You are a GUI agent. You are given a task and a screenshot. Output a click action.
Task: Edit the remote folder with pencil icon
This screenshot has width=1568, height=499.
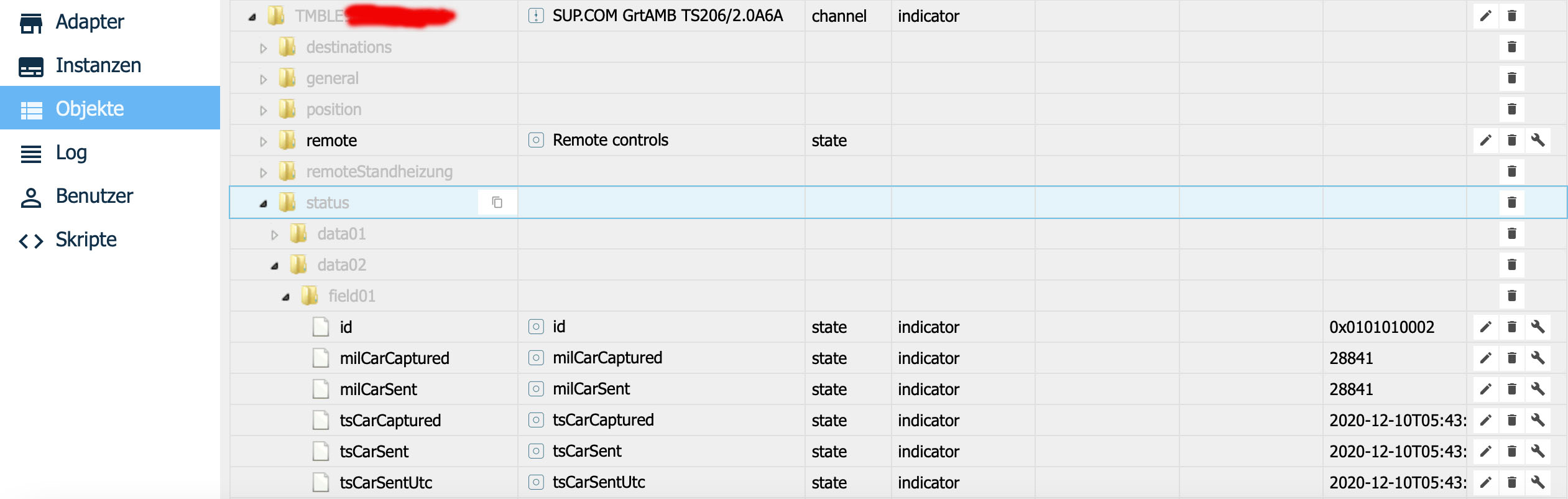tap(1485, 140)
